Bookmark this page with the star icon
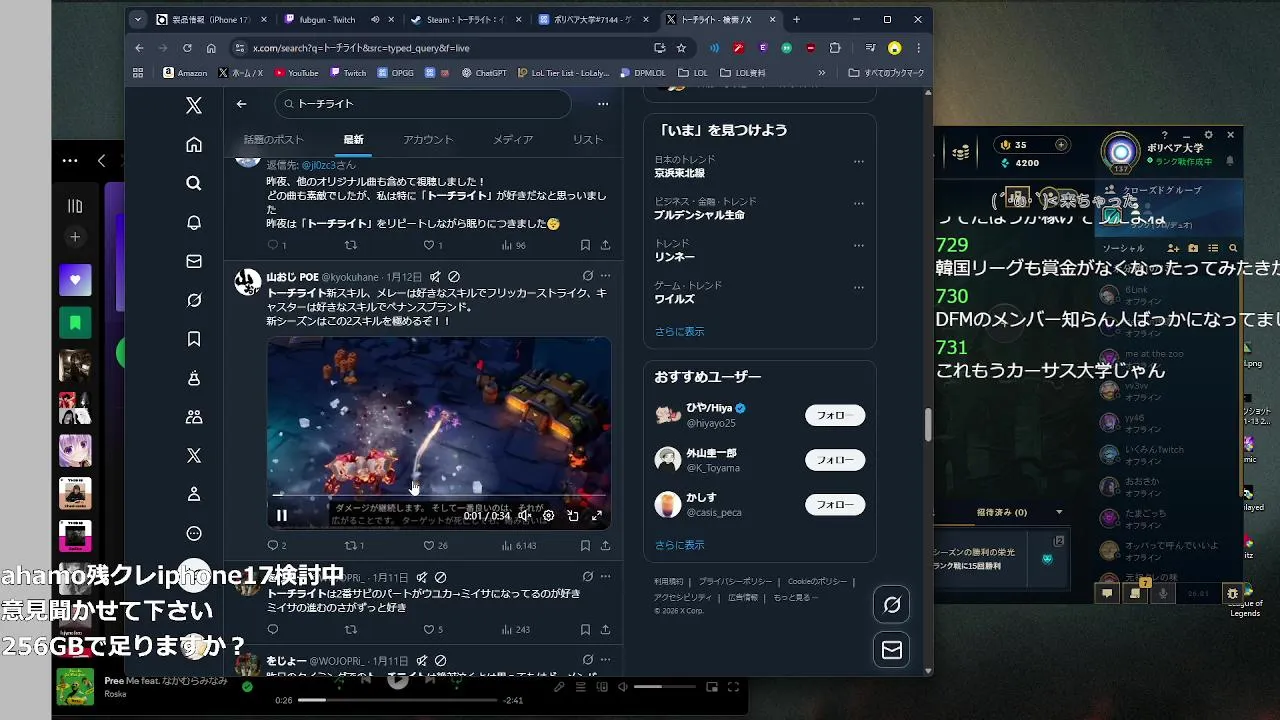Viewport: 1280px width, 720px height. pos(681,47)
